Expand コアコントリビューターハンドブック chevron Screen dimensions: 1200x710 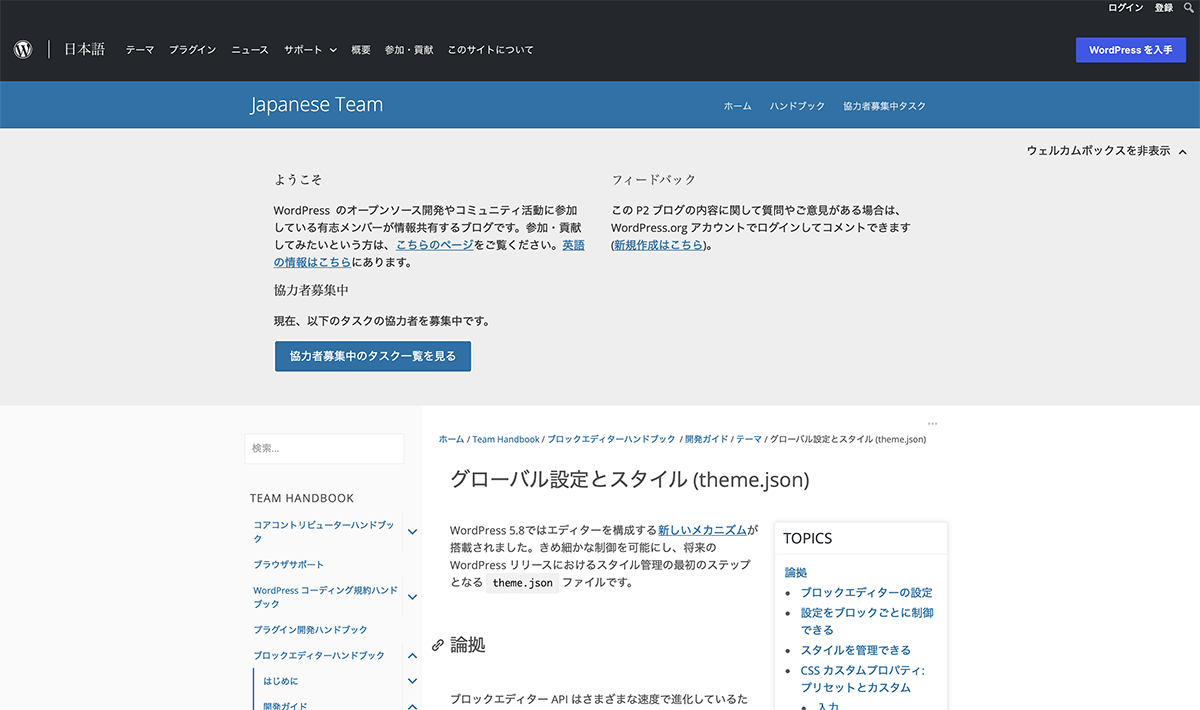[412, 531]
